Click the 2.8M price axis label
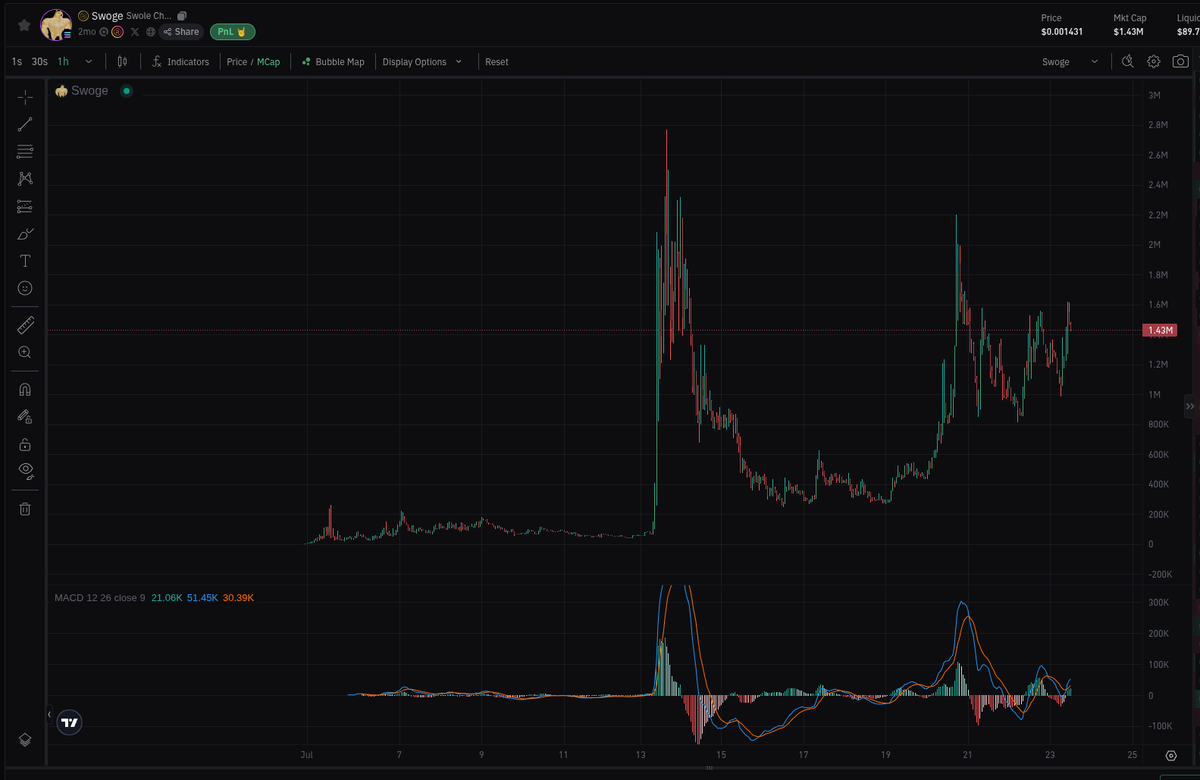The width and height of the screenshot is (1200, 780). pyautogui.click(x=1158, y=125)
